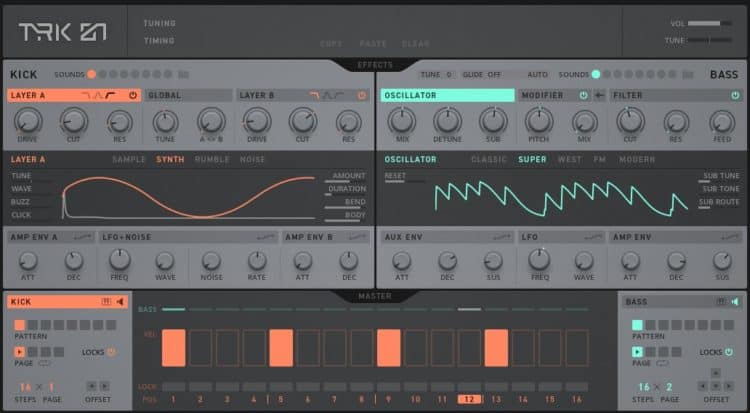Screen dimensions: 750x413
Task: Toggle the Modifier power button
Action: (584, 95)
